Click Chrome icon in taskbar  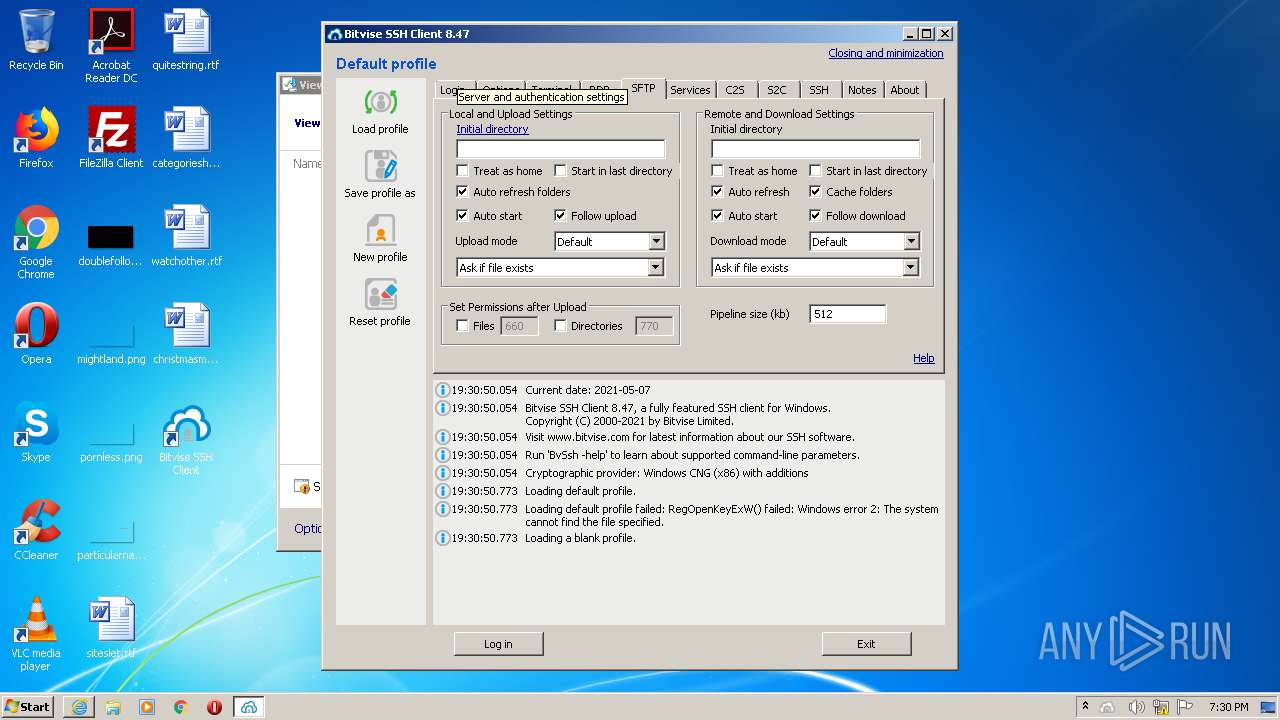pyautogui.click(x=180, y=707)
